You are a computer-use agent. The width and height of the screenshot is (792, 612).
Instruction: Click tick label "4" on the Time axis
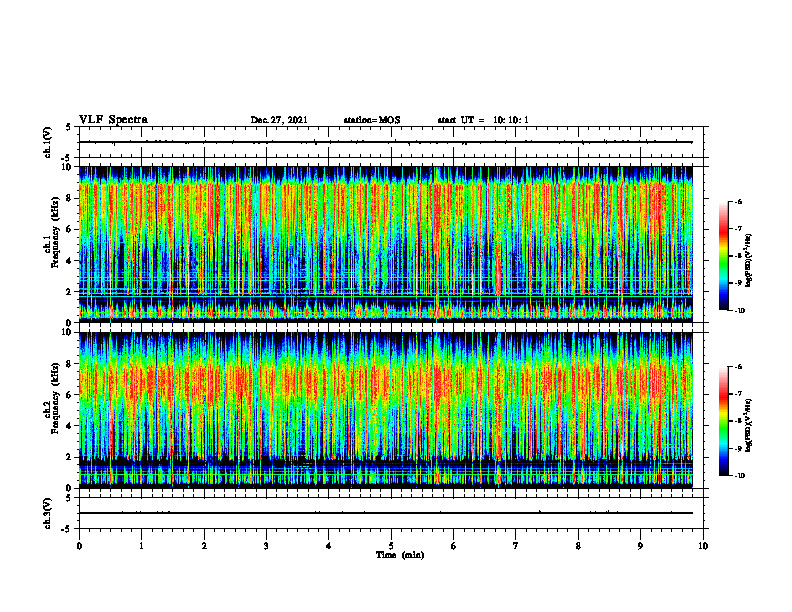coord(329,546)
